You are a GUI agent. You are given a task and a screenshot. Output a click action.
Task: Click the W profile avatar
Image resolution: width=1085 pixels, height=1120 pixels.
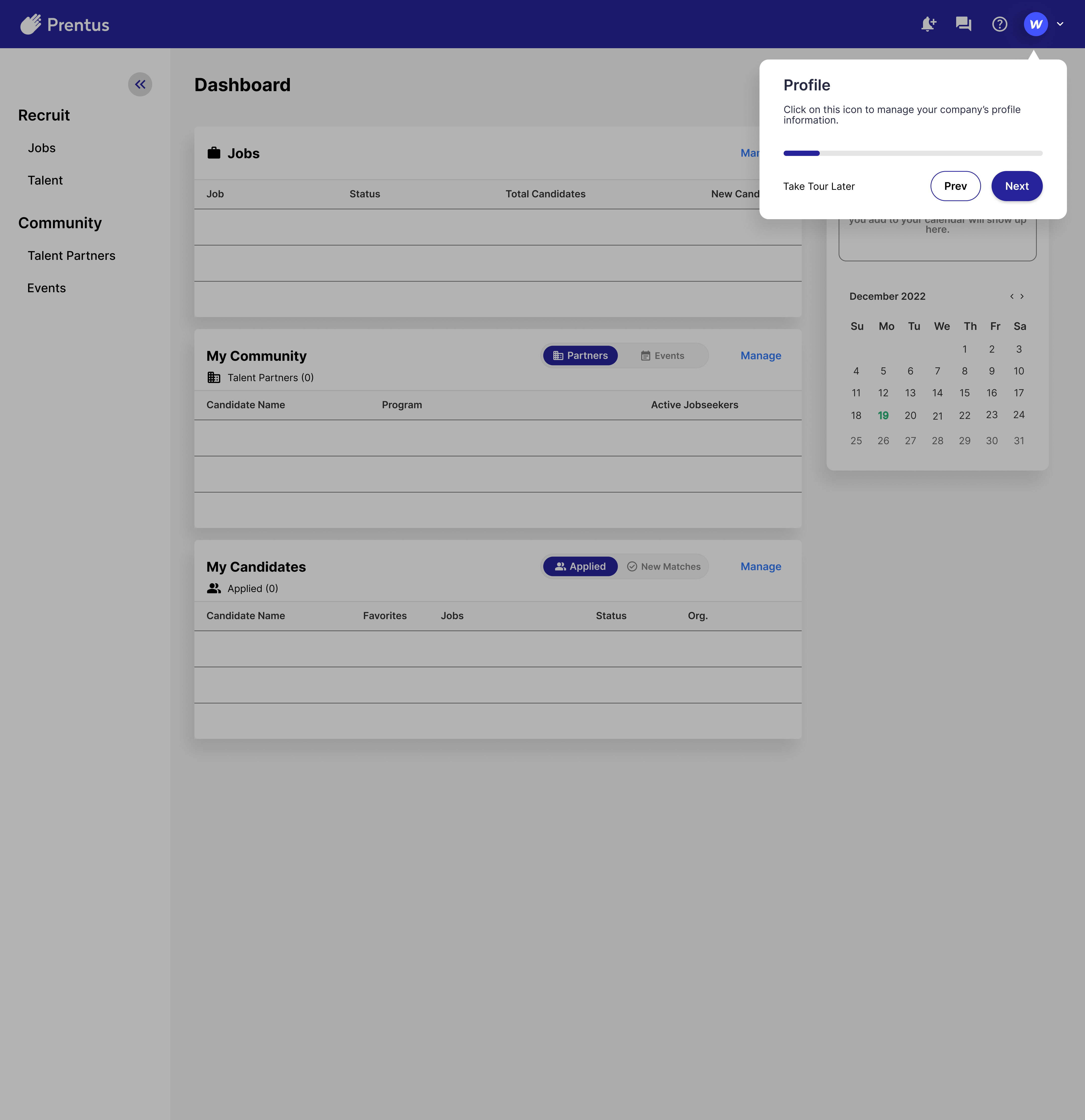click(1036, 24)
